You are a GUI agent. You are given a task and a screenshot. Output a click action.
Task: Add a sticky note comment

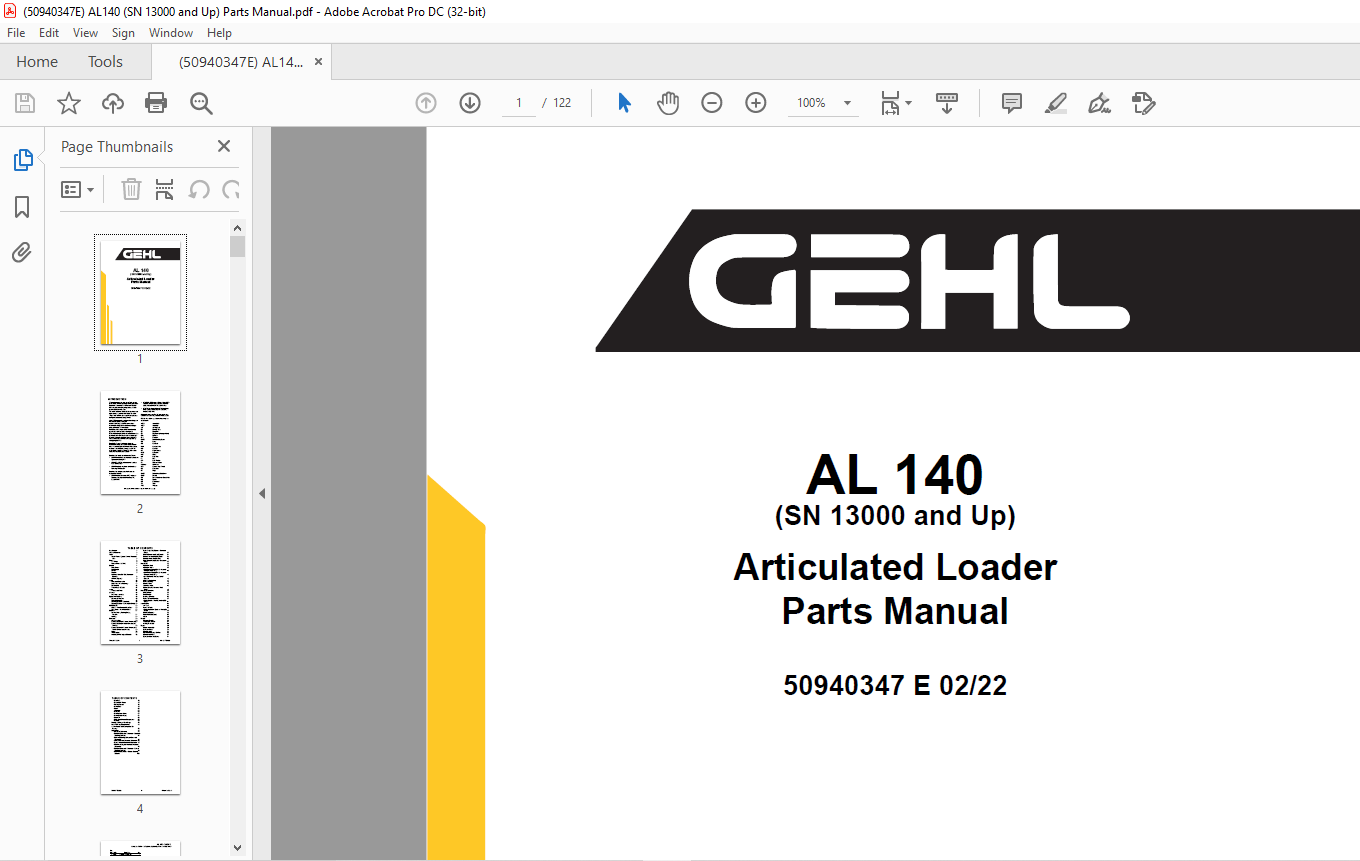tap(1012, 103)
